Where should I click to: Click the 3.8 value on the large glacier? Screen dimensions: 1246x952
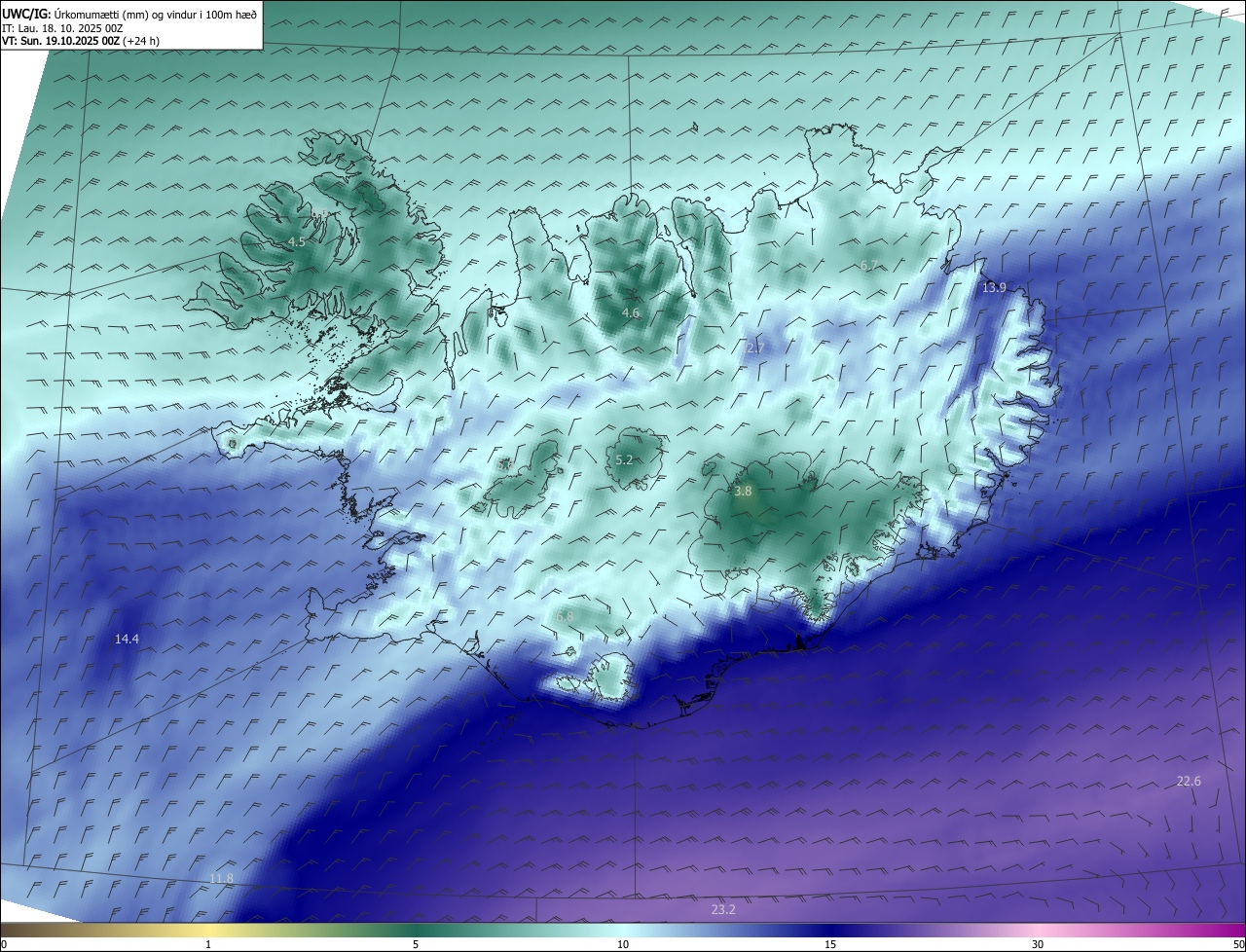[743, 492]
